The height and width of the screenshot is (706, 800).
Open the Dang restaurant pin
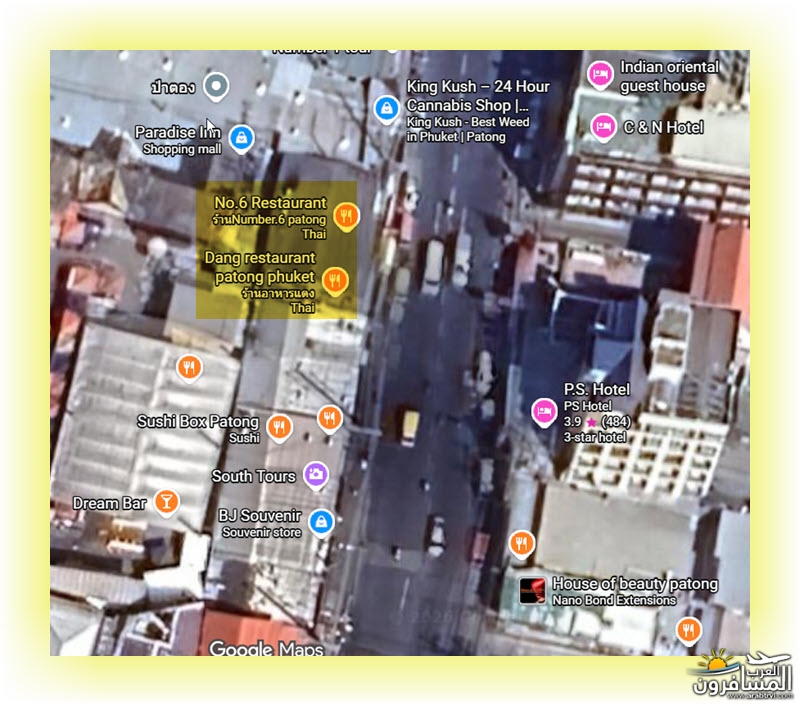point(337,280)
